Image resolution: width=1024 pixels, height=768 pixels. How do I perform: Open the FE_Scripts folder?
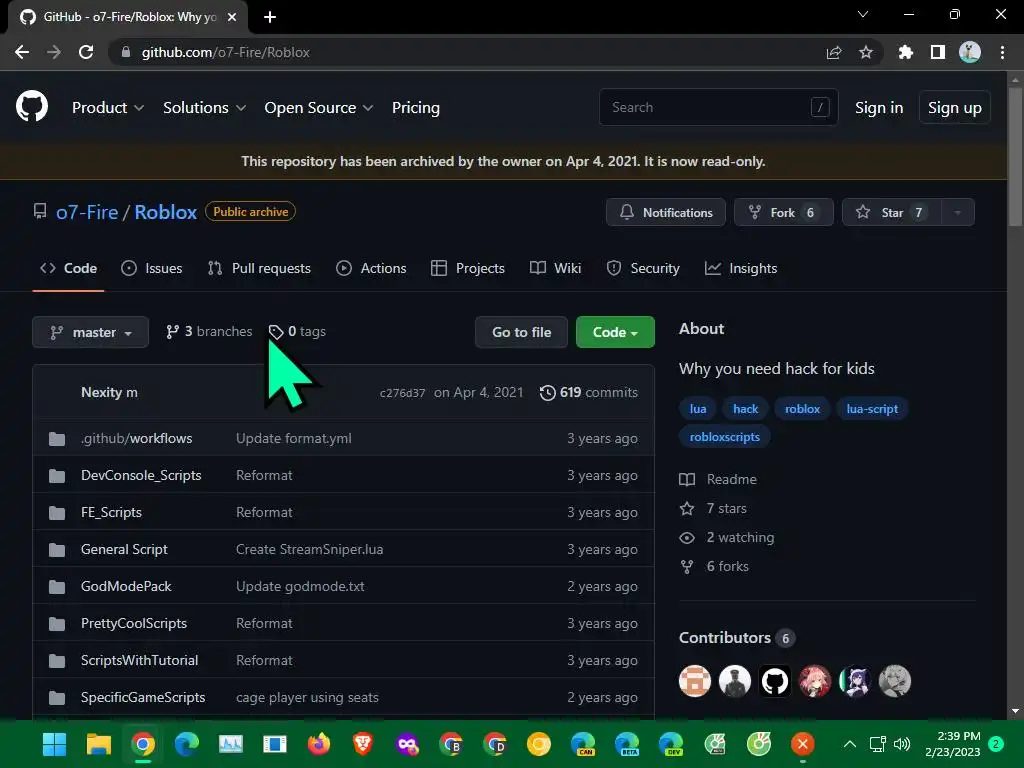(x=111, y=512)
